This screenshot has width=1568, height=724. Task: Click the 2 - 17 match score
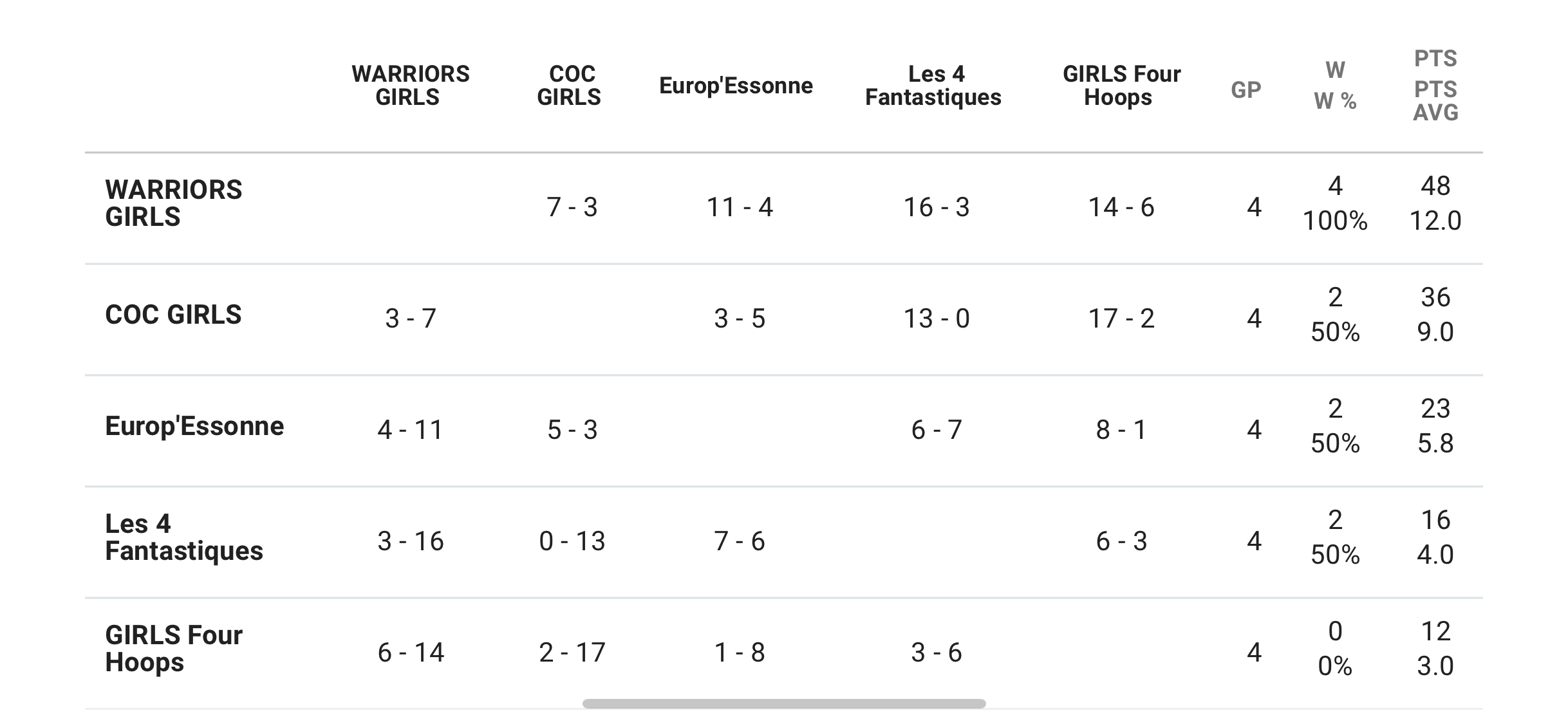pos(572,653)
